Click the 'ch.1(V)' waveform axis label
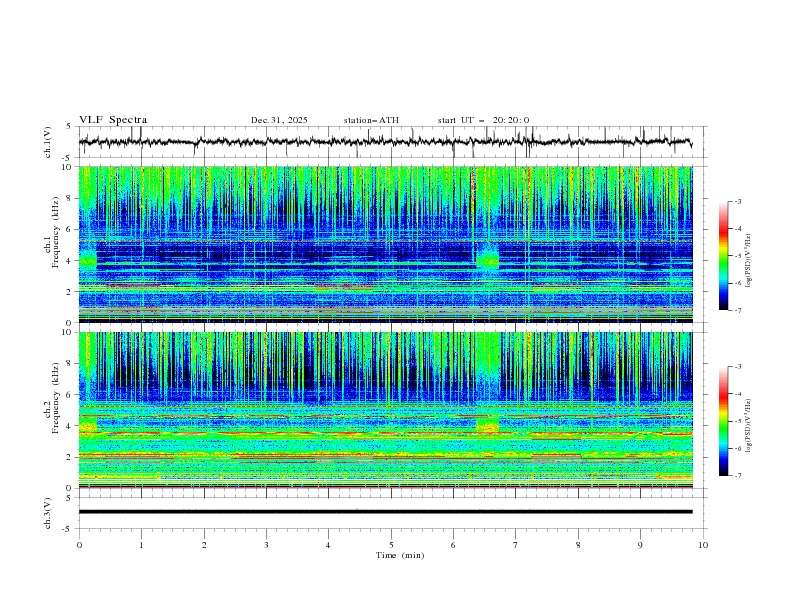The image size is (792, 612). point(48,142)
